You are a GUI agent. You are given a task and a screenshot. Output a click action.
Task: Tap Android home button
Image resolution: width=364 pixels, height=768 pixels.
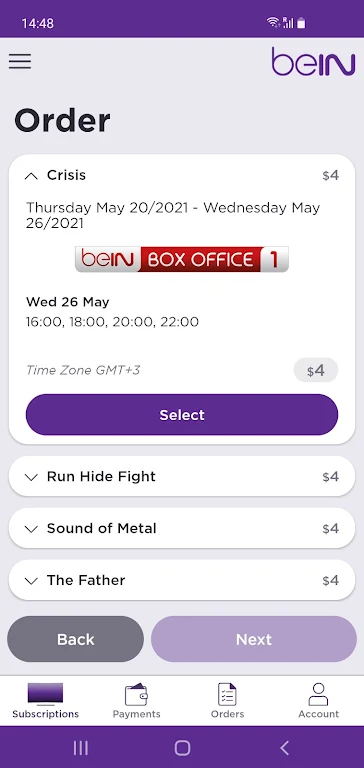tap(182, 747)
